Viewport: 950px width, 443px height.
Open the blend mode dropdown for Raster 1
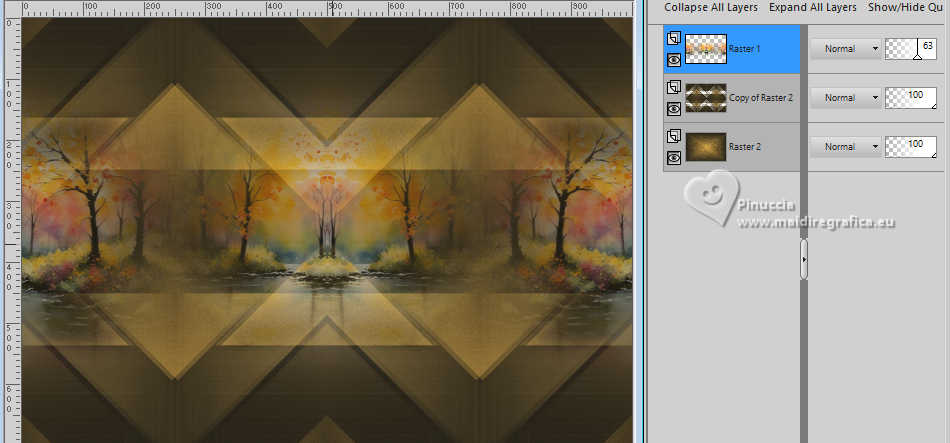(x=845, y=48)
